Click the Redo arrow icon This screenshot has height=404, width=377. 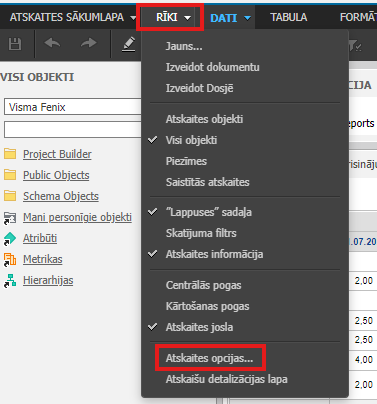point(88,43)
